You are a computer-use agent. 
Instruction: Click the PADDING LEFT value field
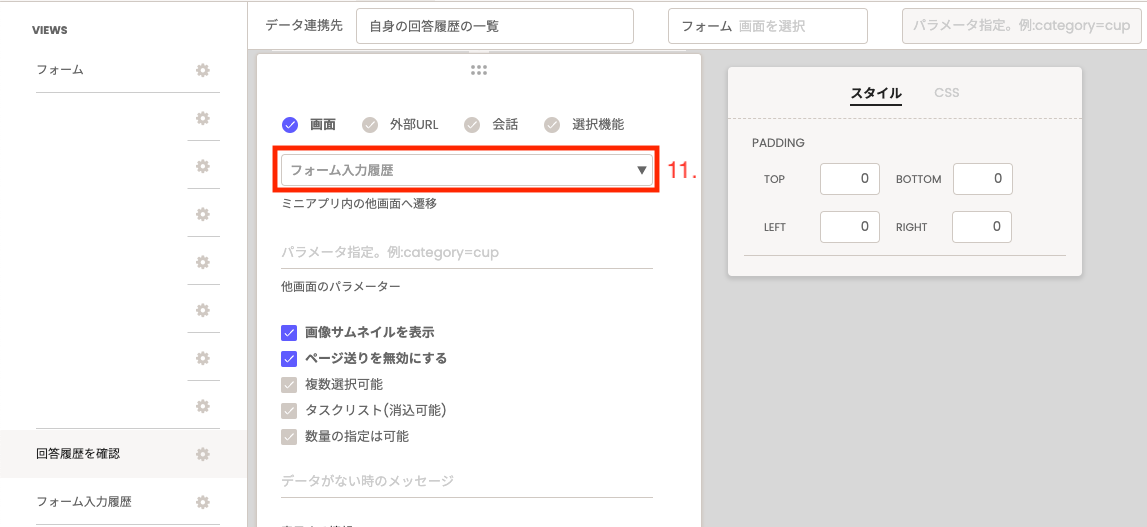tap(849, 227)
